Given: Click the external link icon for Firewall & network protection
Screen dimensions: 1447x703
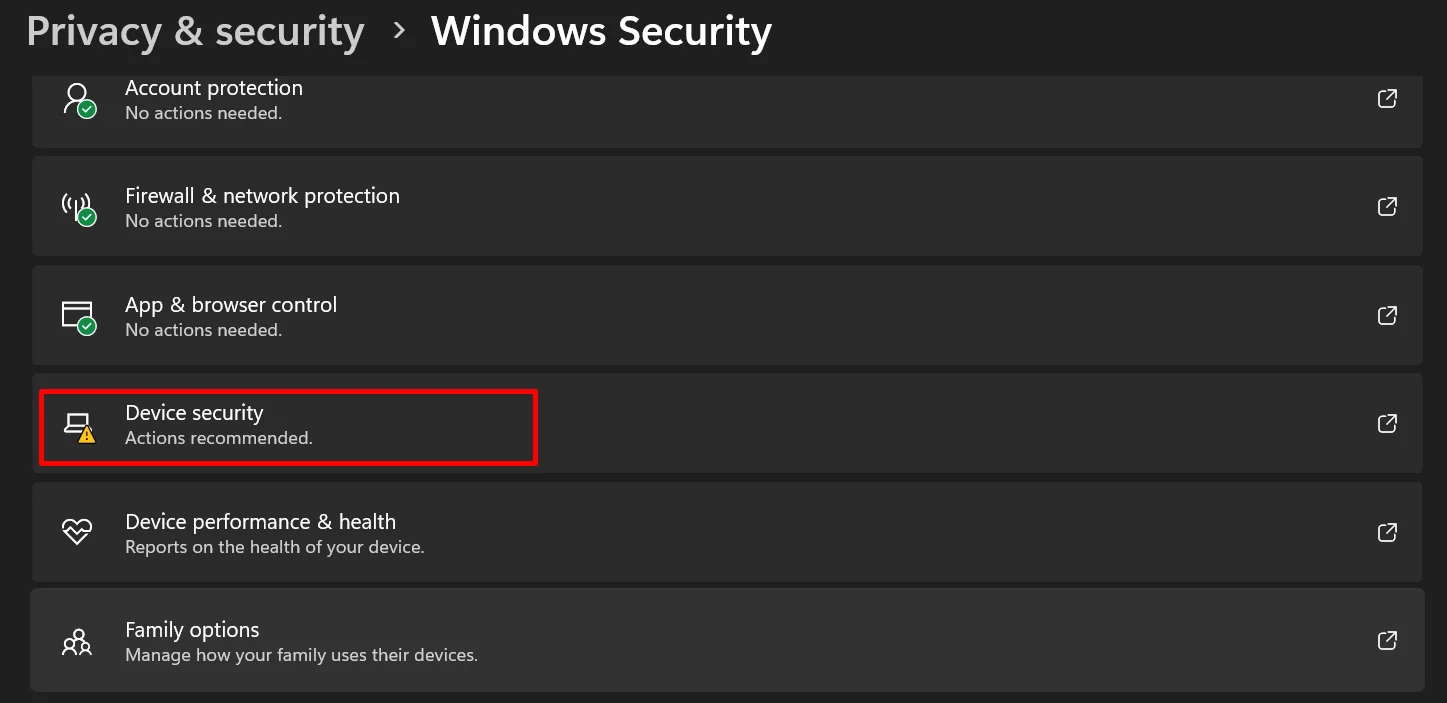Looking at the screenshot, I should tap(1387, 206).
